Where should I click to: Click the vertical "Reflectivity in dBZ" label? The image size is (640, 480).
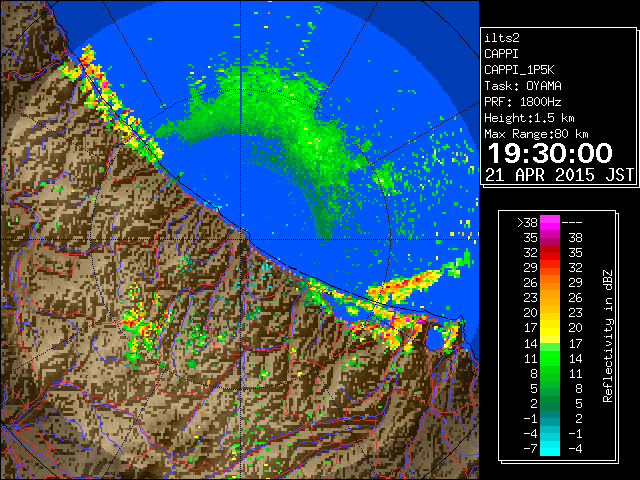[607, 336]
